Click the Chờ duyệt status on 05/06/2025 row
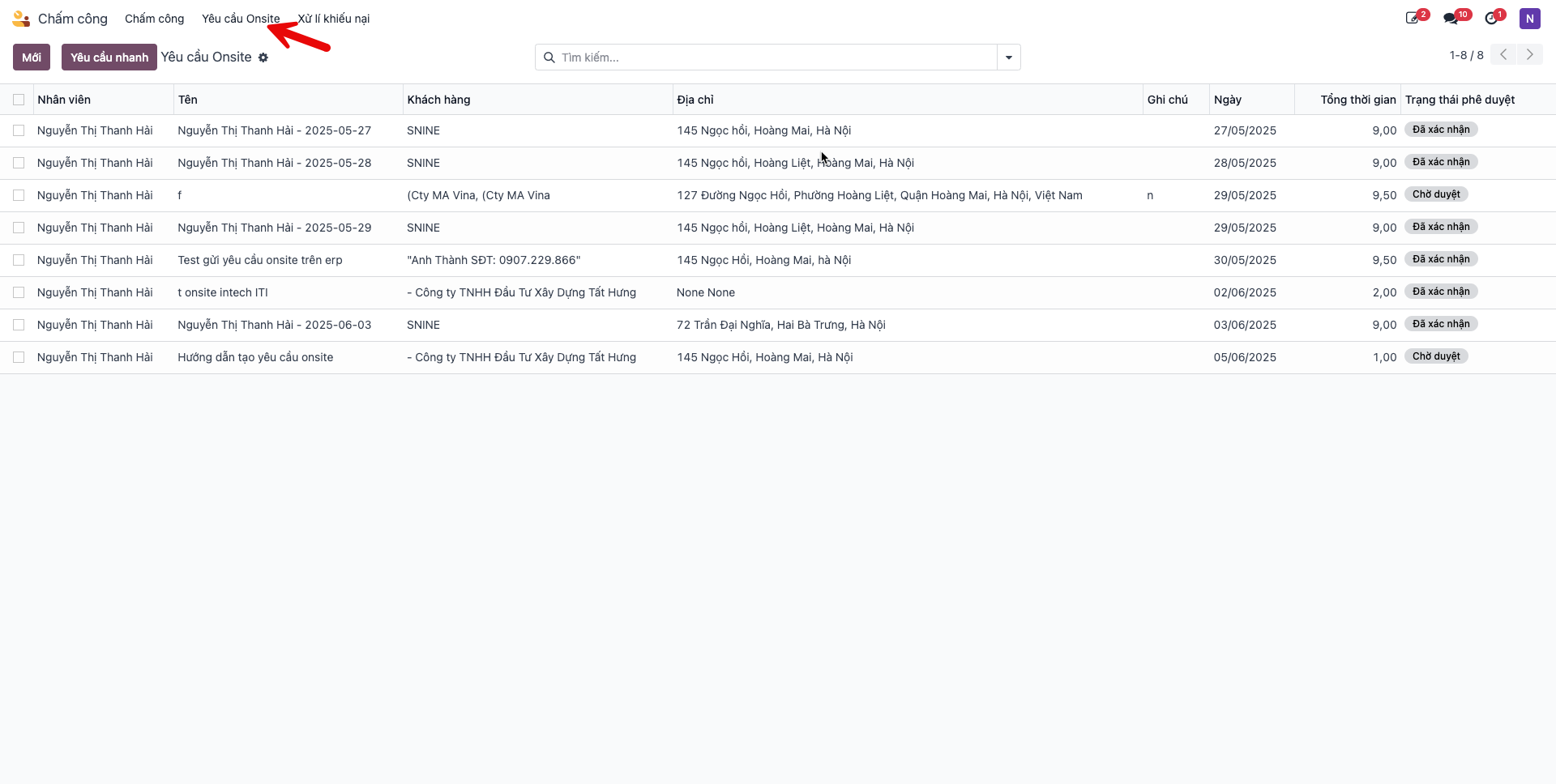The image size is (1556, 784). pyautogui.click(x=1436, y=356)
